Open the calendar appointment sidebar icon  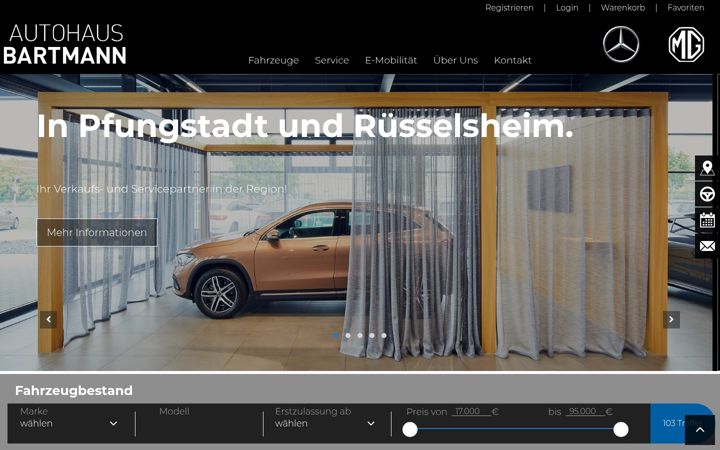(x=707, y=220)
